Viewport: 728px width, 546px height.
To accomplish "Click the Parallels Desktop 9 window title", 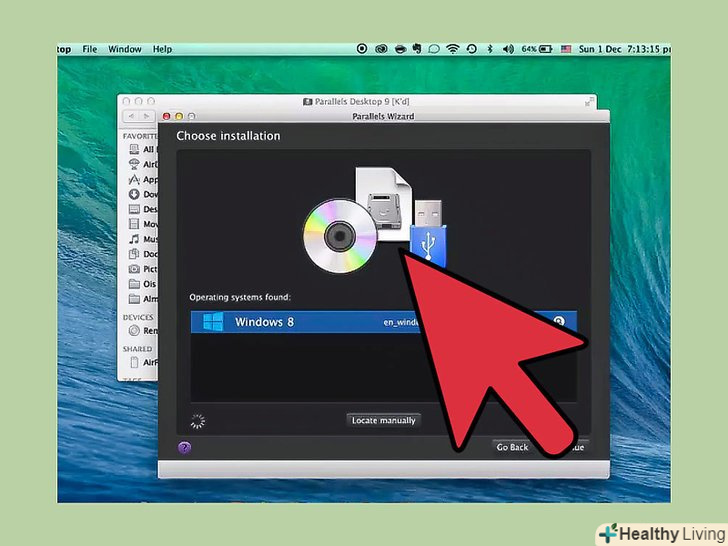I will tap(356, 101).
